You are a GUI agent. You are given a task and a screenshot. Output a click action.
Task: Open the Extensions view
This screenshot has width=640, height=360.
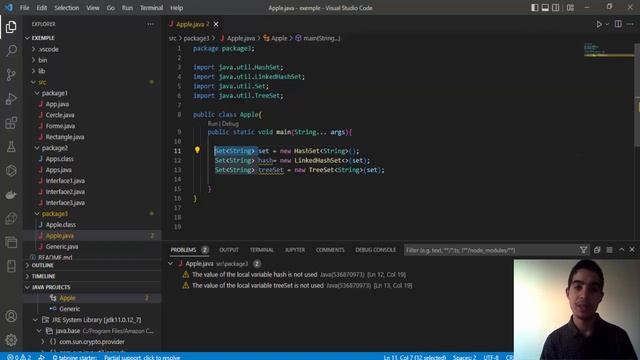[11, 123]
